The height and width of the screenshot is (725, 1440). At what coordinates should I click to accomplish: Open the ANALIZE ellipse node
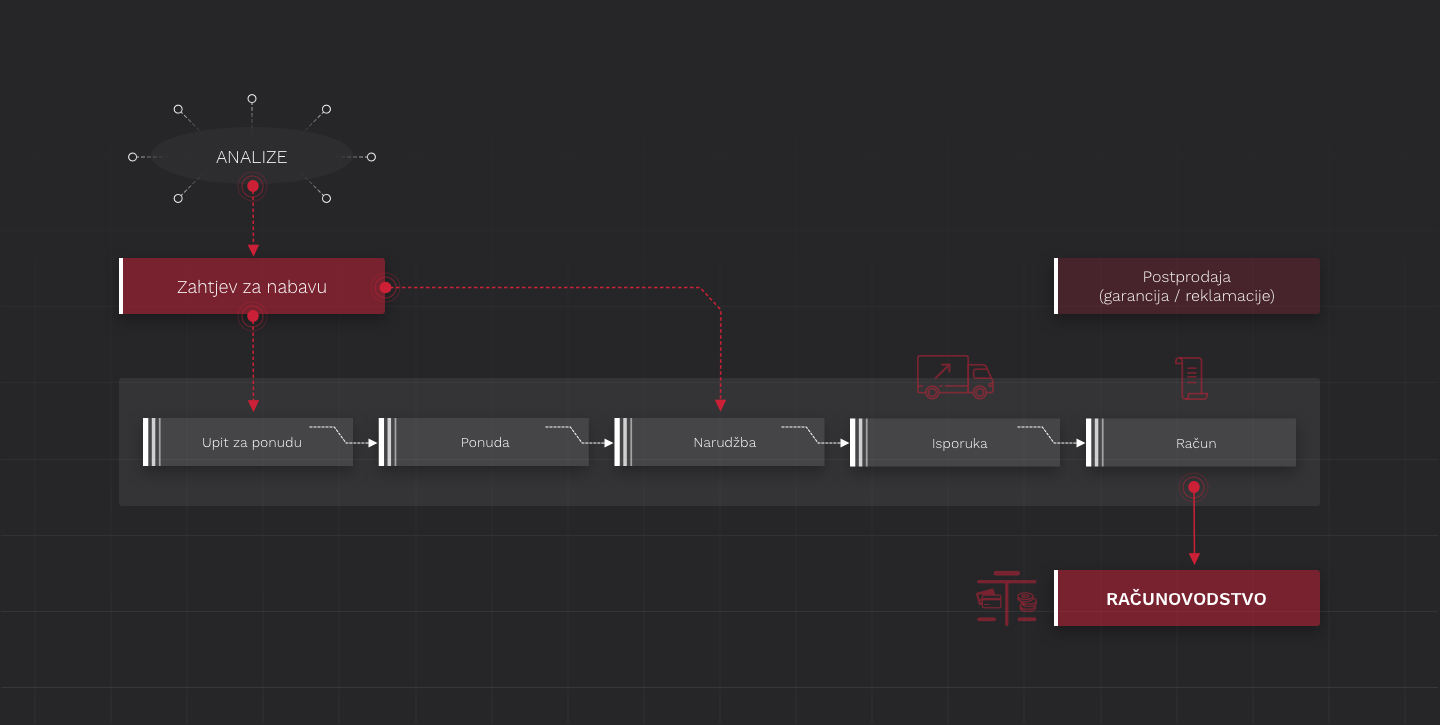[251, 157]
